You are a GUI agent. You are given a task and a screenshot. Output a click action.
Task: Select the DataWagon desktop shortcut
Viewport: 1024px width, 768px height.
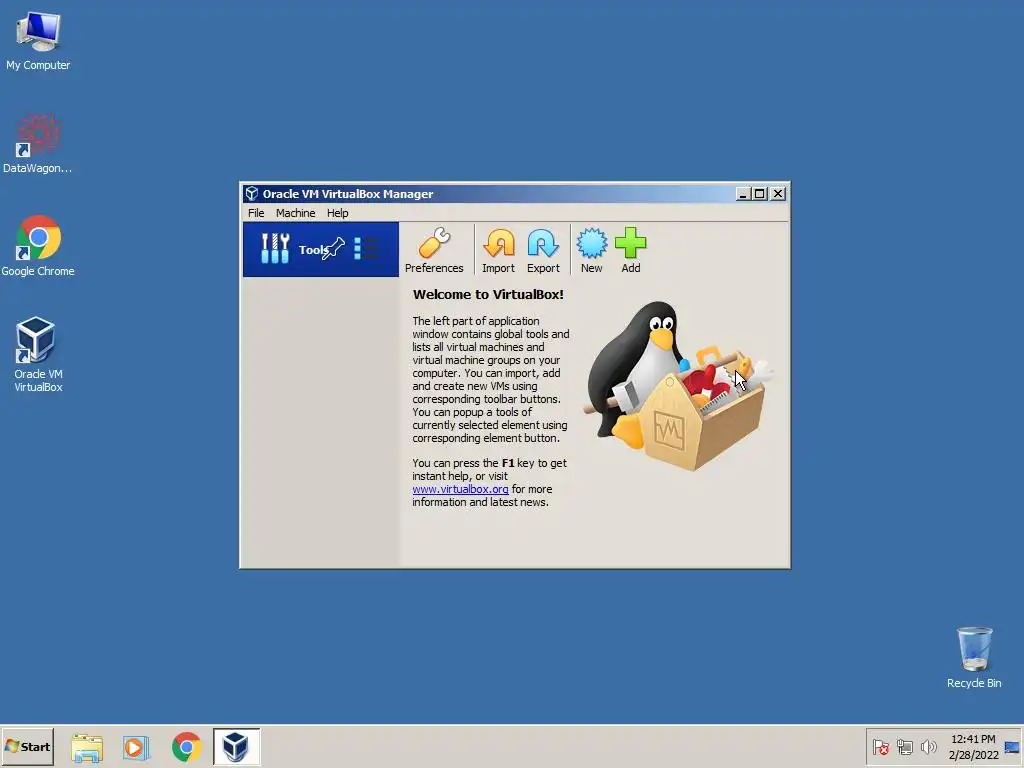[x=38, y=144]
